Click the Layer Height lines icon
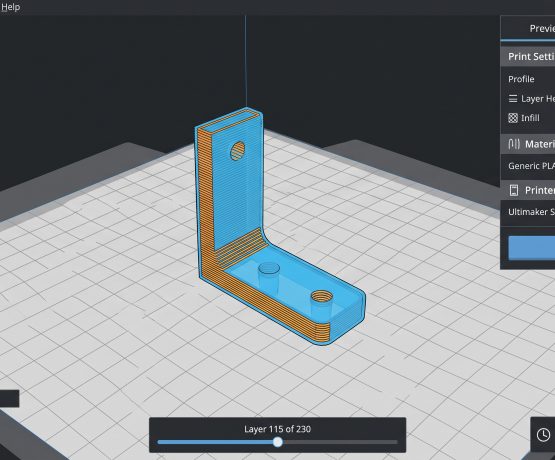This screenshot has width=555, height=460. pyautogui.click(x=513, y=99)
